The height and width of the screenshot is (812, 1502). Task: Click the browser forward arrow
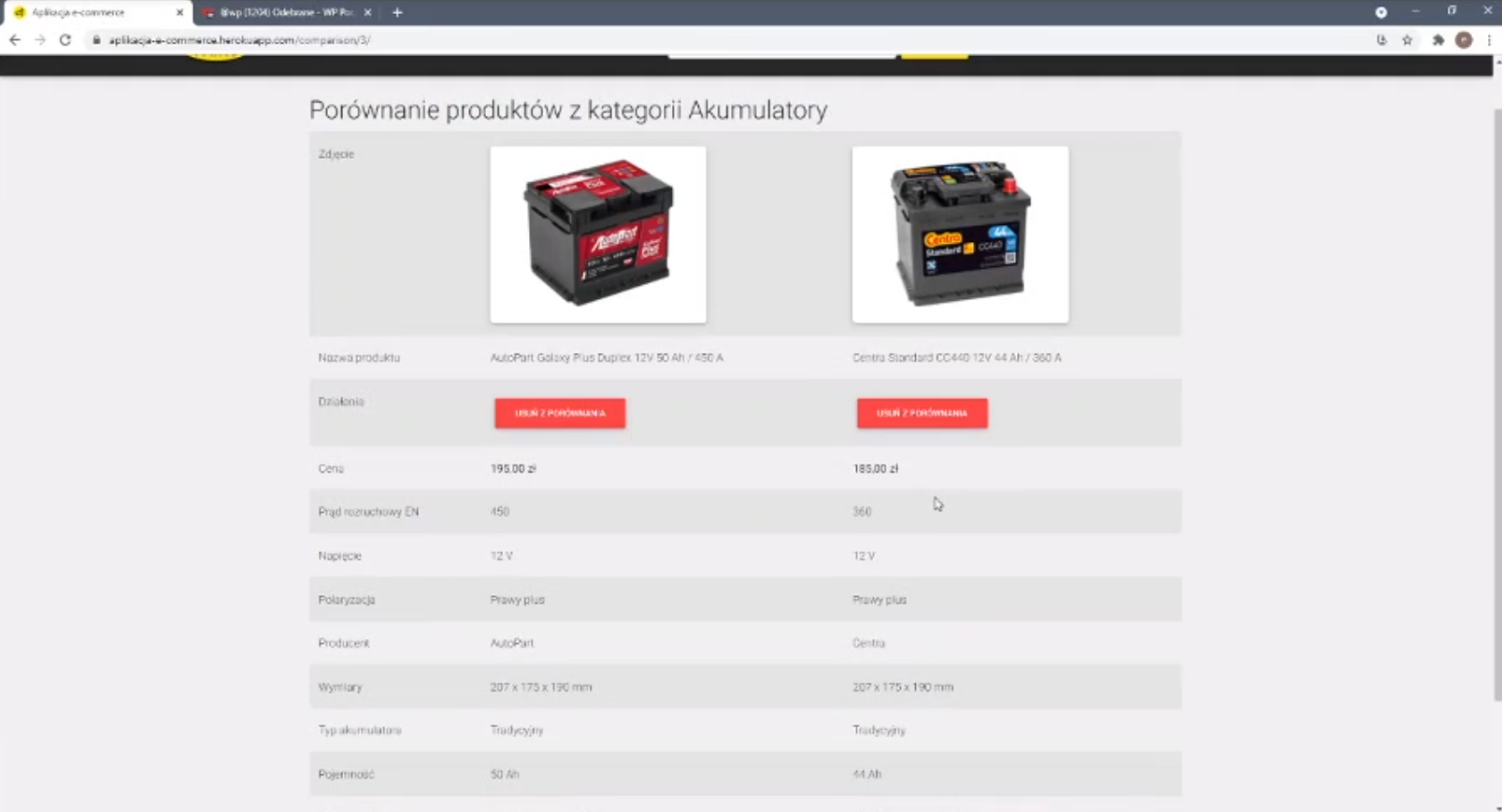click(40, 40)
